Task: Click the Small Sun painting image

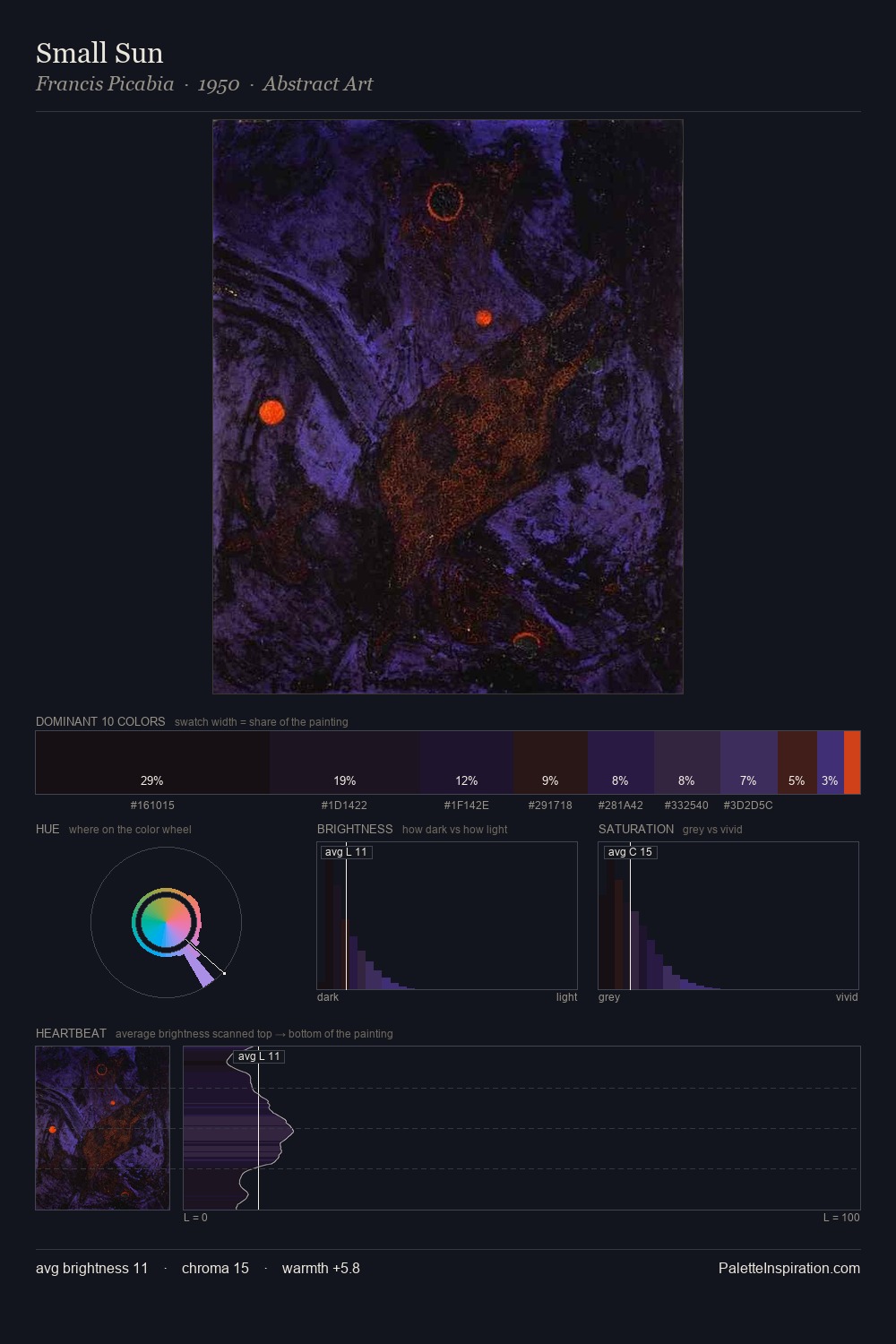Action: click(x=448, y=407)
